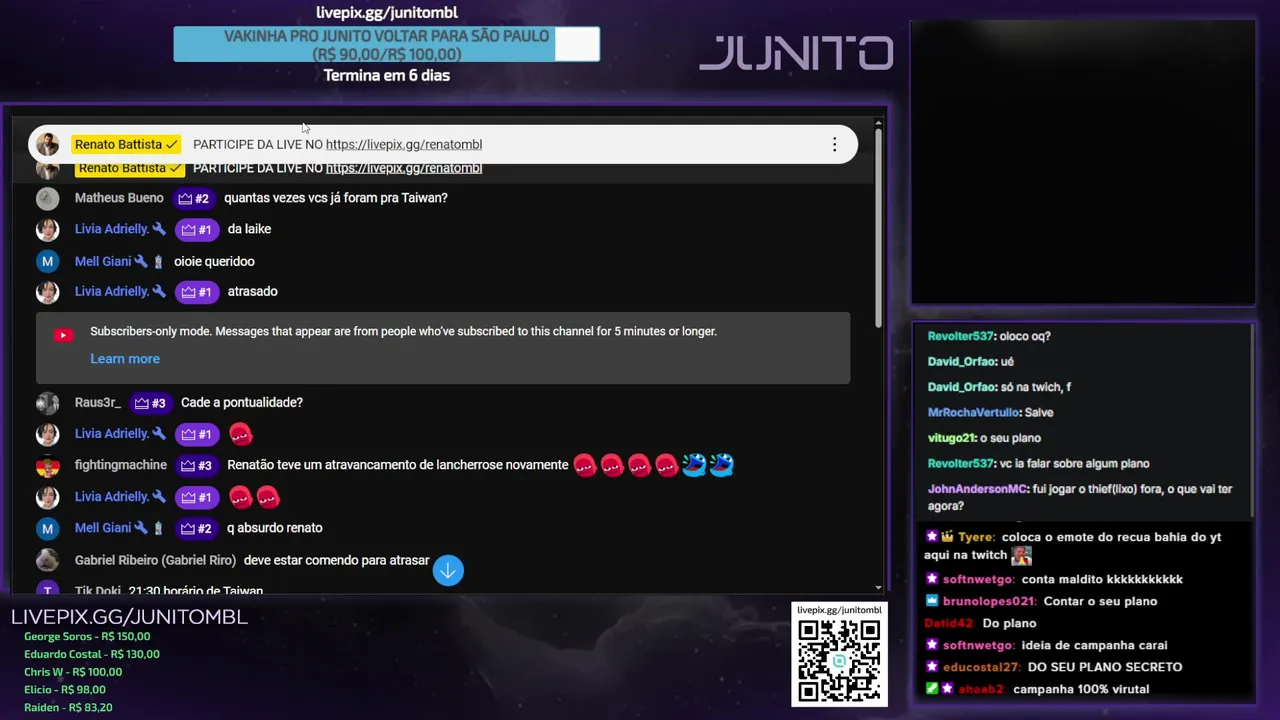The height and width of the screenshot is (720, 1280).
Task: Click Tyere's username in lower chat
Action: tap(975, 537)
